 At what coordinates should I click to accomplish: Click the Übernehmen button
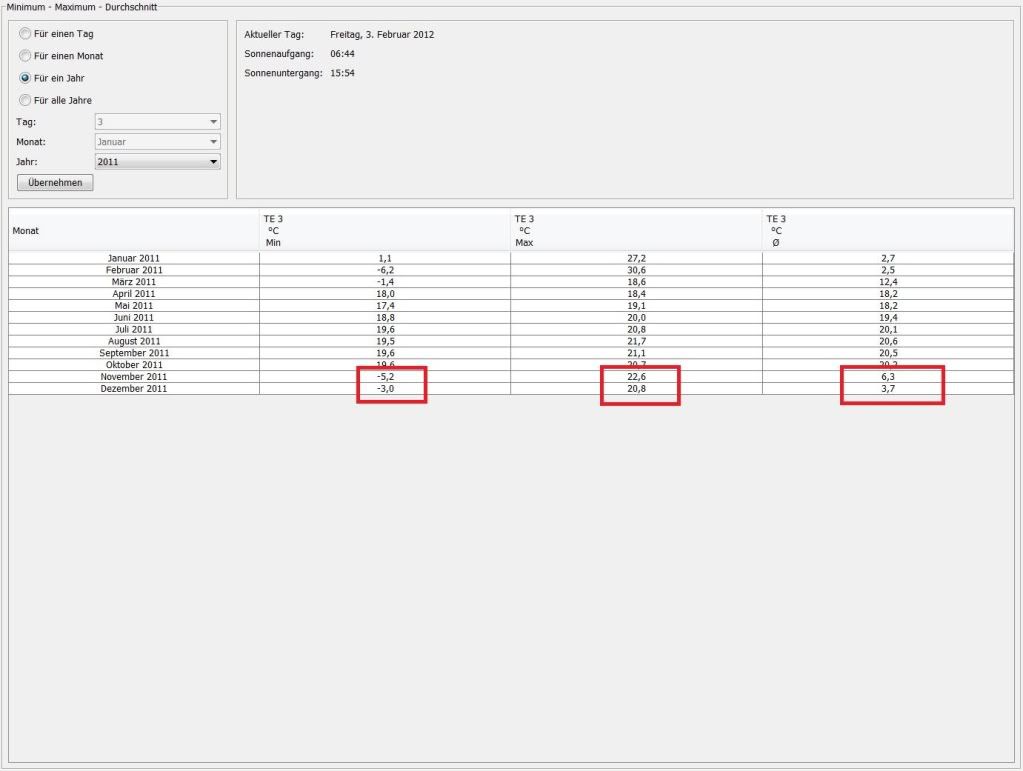point(55,183)
